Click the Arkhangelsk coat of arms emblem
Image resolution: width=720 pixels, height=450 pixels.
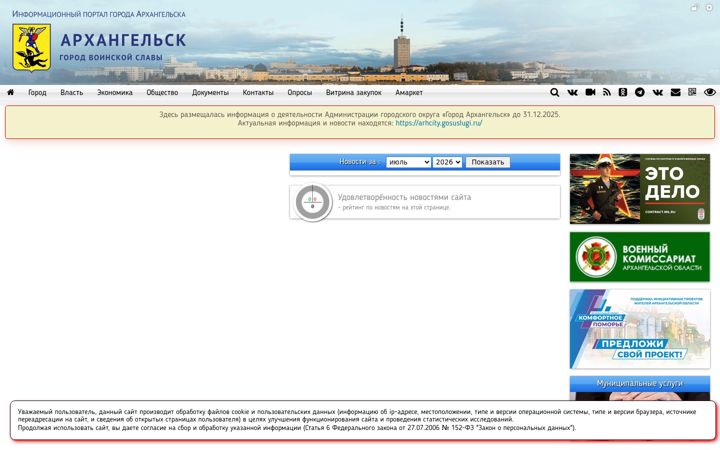[31, 47]
